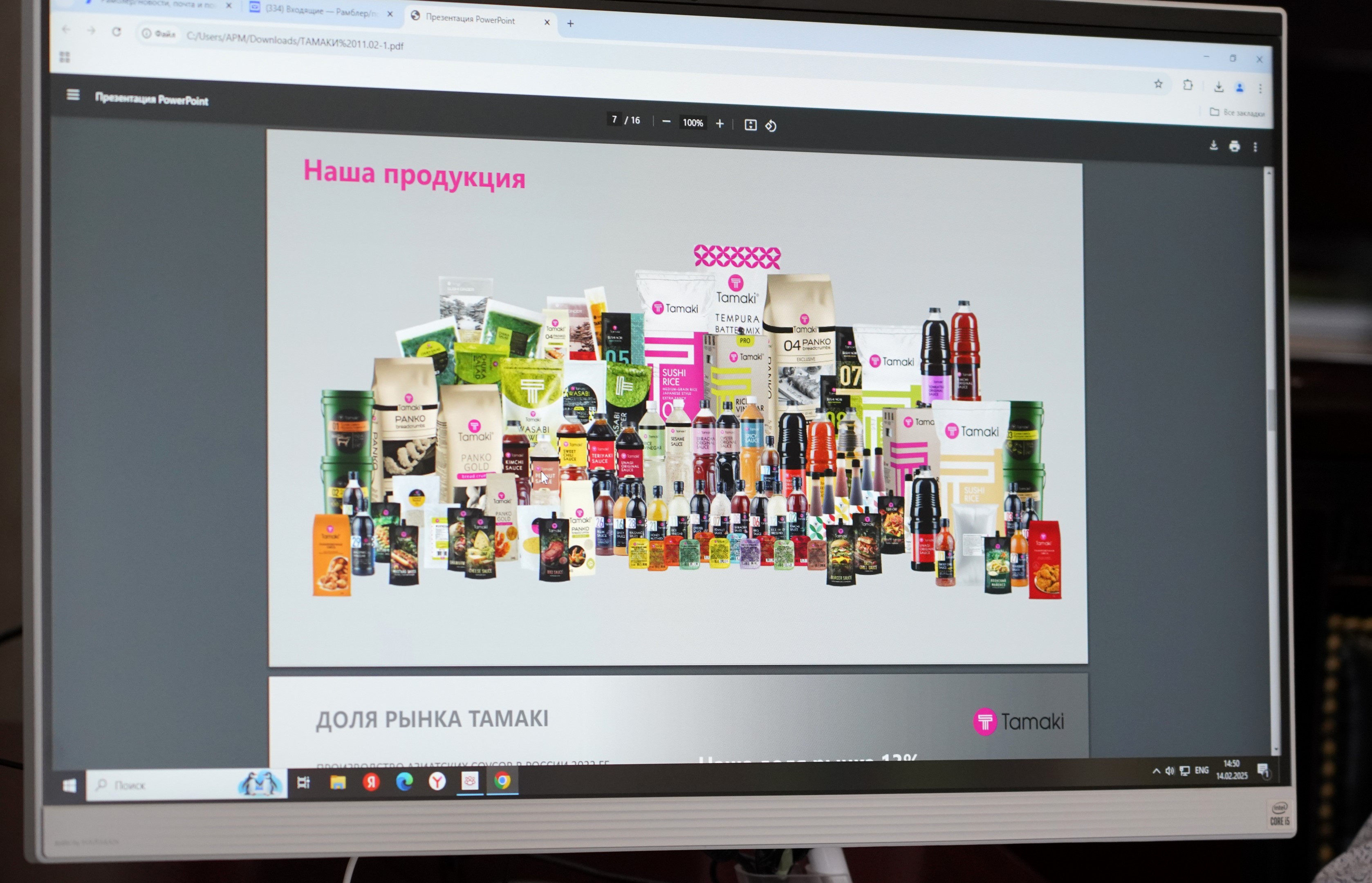
Task: Click the 100% zoom level field
Action: (693, 122)
